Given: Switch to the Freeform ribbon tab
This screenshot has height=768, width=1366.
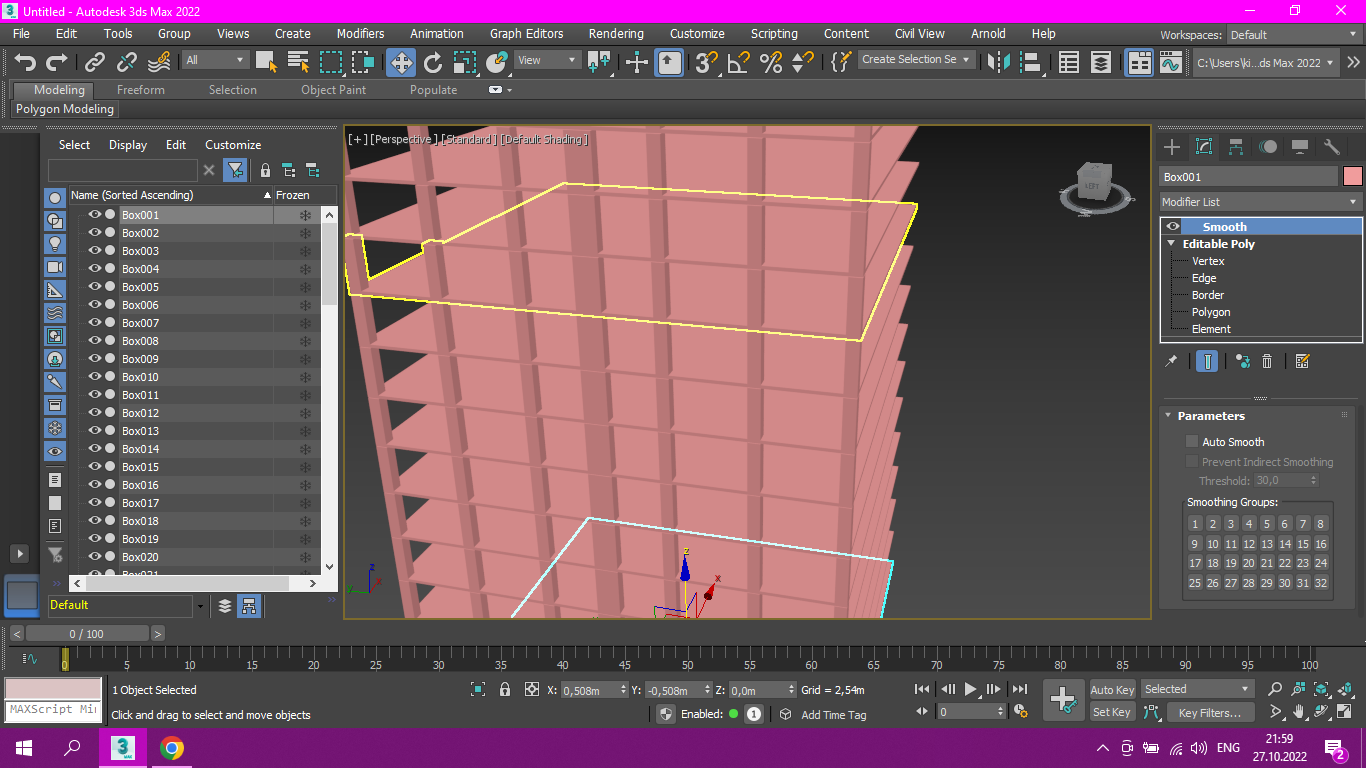Looking at the screenshot, I should point(140,90).
